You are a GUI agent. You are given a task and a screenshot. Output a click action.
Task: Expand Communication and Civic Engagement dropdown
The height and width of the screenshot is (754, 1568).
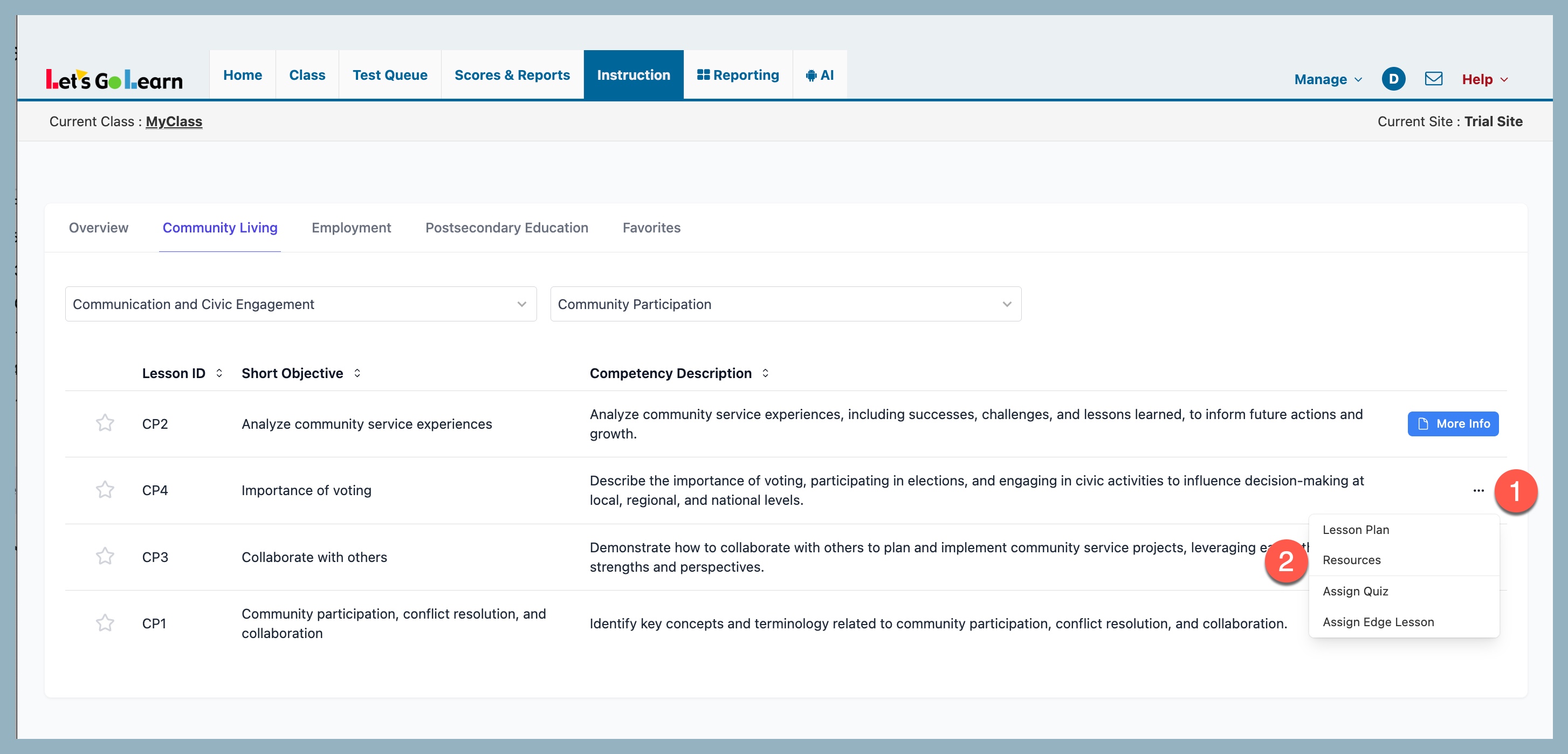pos(301,304)
